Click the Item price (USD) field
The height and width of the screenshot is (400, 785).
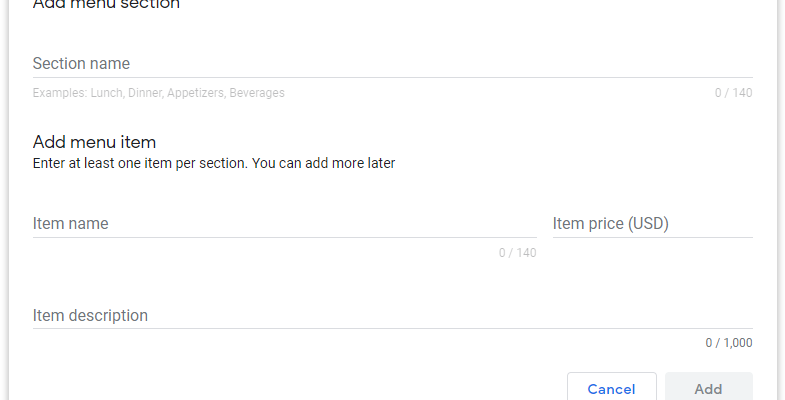(x=652, y=224)
